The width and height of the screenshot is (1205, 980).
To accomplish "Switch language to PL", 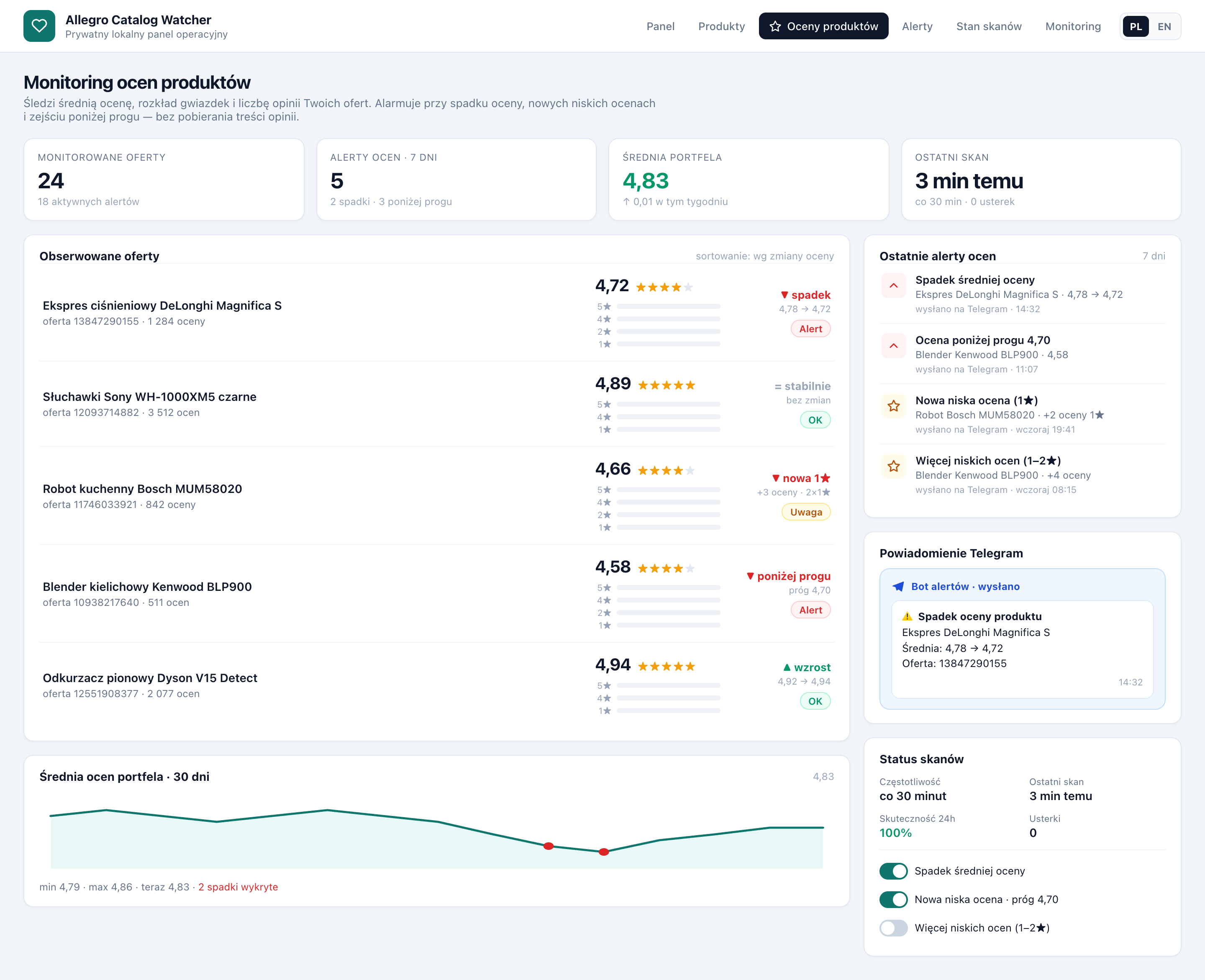I will click(1136, 26).
